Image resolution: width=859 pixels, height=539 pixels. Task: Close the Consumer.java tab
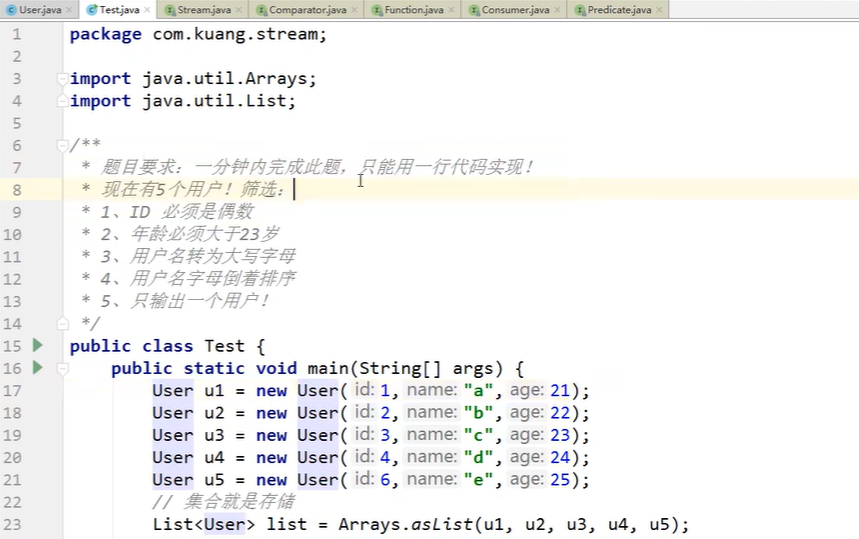pyautogui.click(x=557, y=10)
